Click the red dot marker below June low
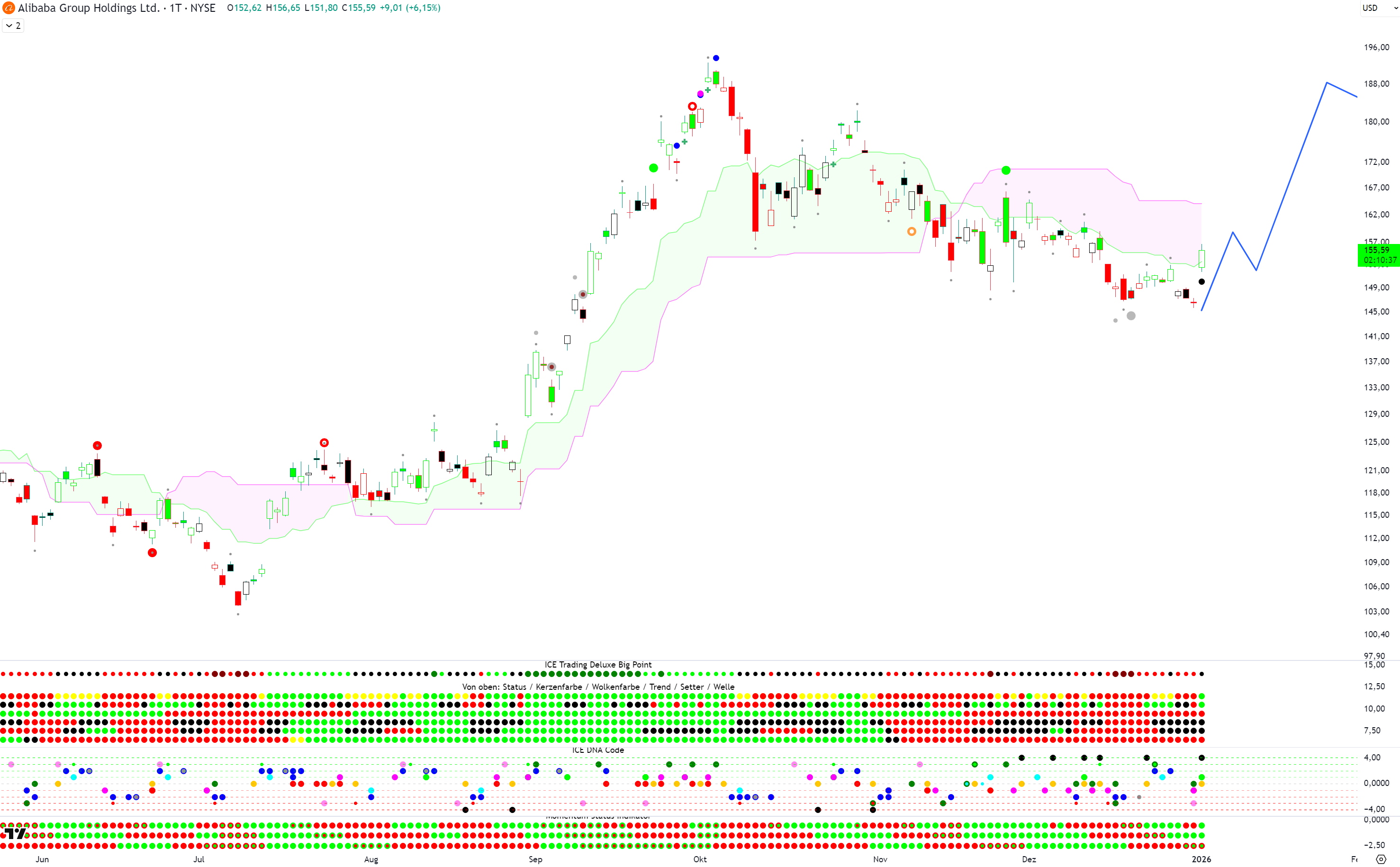Image resolution: width=1400 pixels, height=867 pixels. click(x=152, y=553)
